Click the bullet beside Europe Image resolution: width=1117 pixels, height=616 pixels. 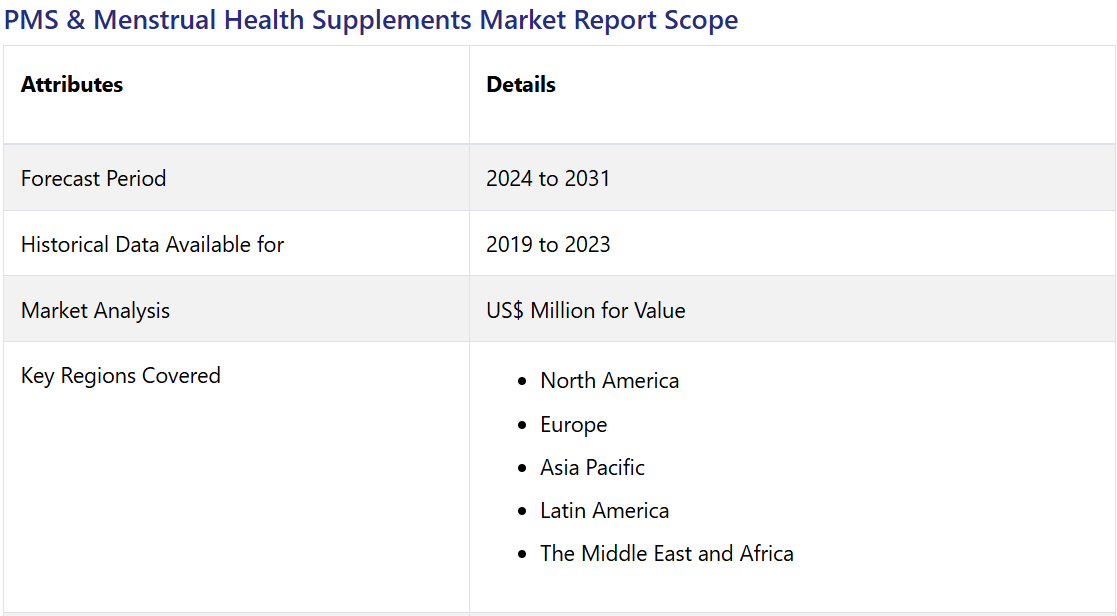point(522,425)
